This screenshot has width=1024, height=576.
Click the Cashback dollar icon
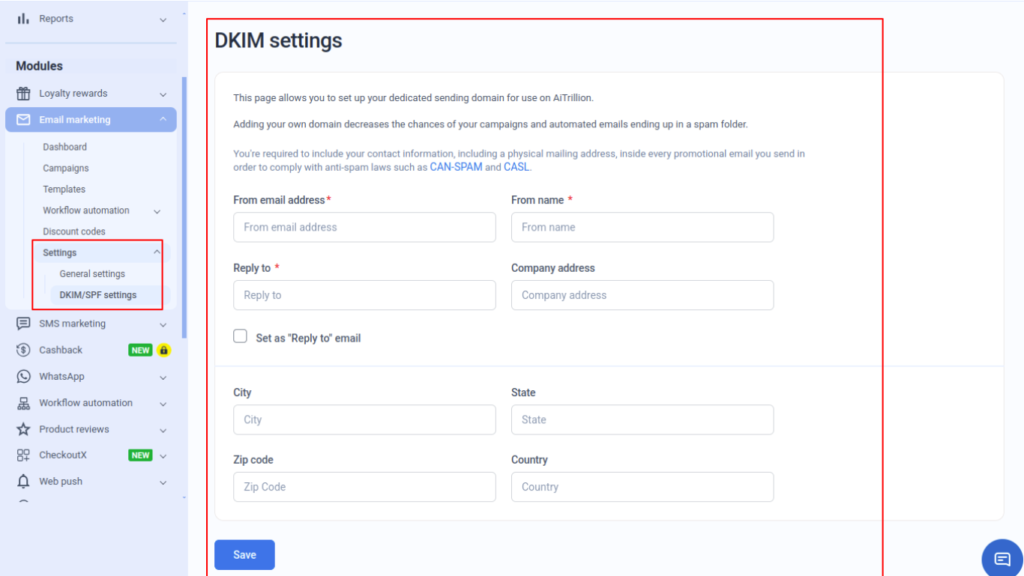click(x=21, y=350)
